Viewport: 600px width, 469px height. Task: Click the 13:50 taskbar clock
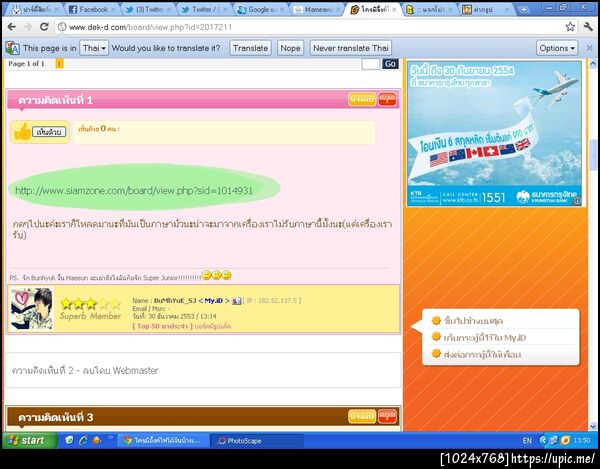click(582, 441)
